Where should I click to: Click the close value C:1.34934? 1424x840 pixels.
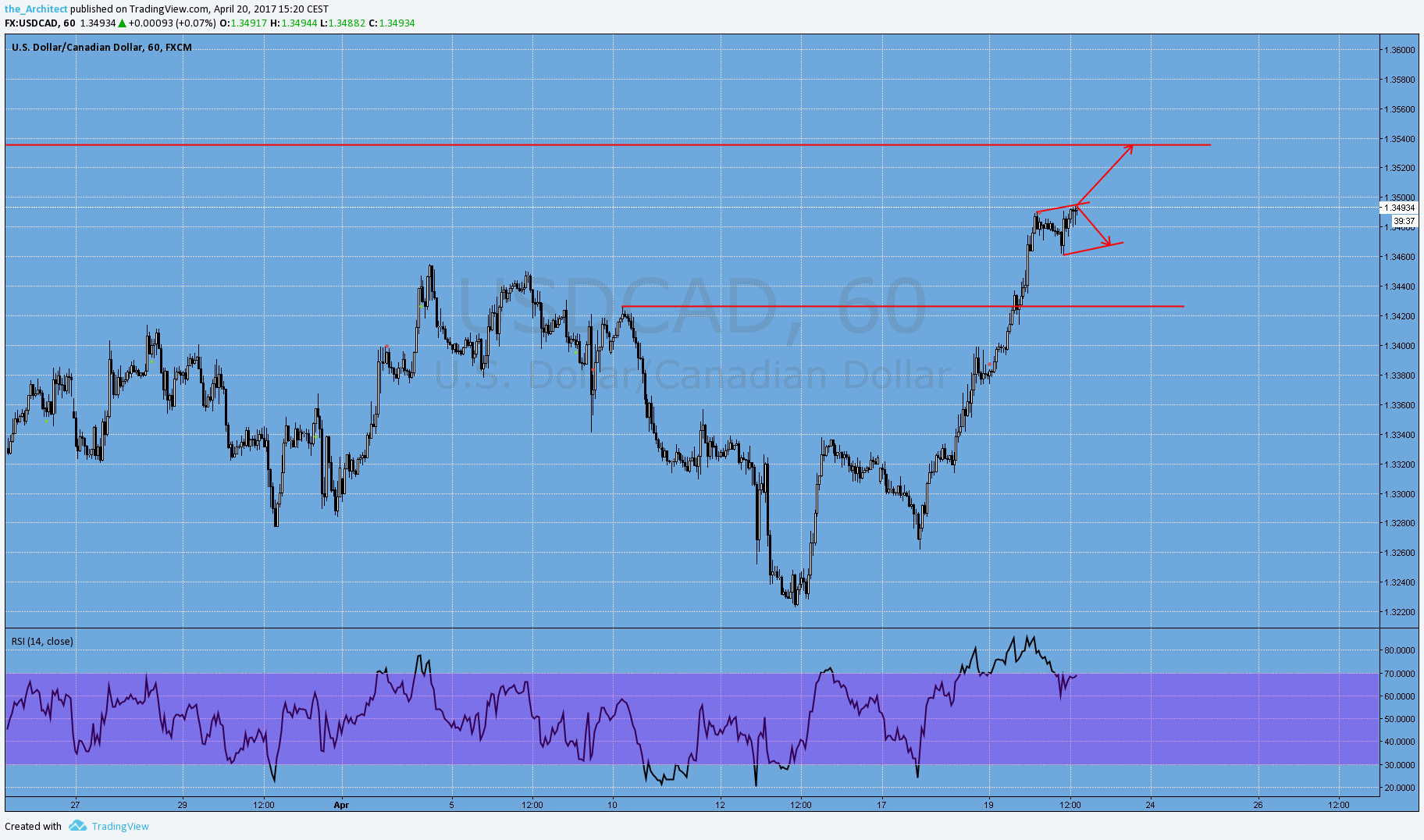pyautogui.click(x=392, y=23)
